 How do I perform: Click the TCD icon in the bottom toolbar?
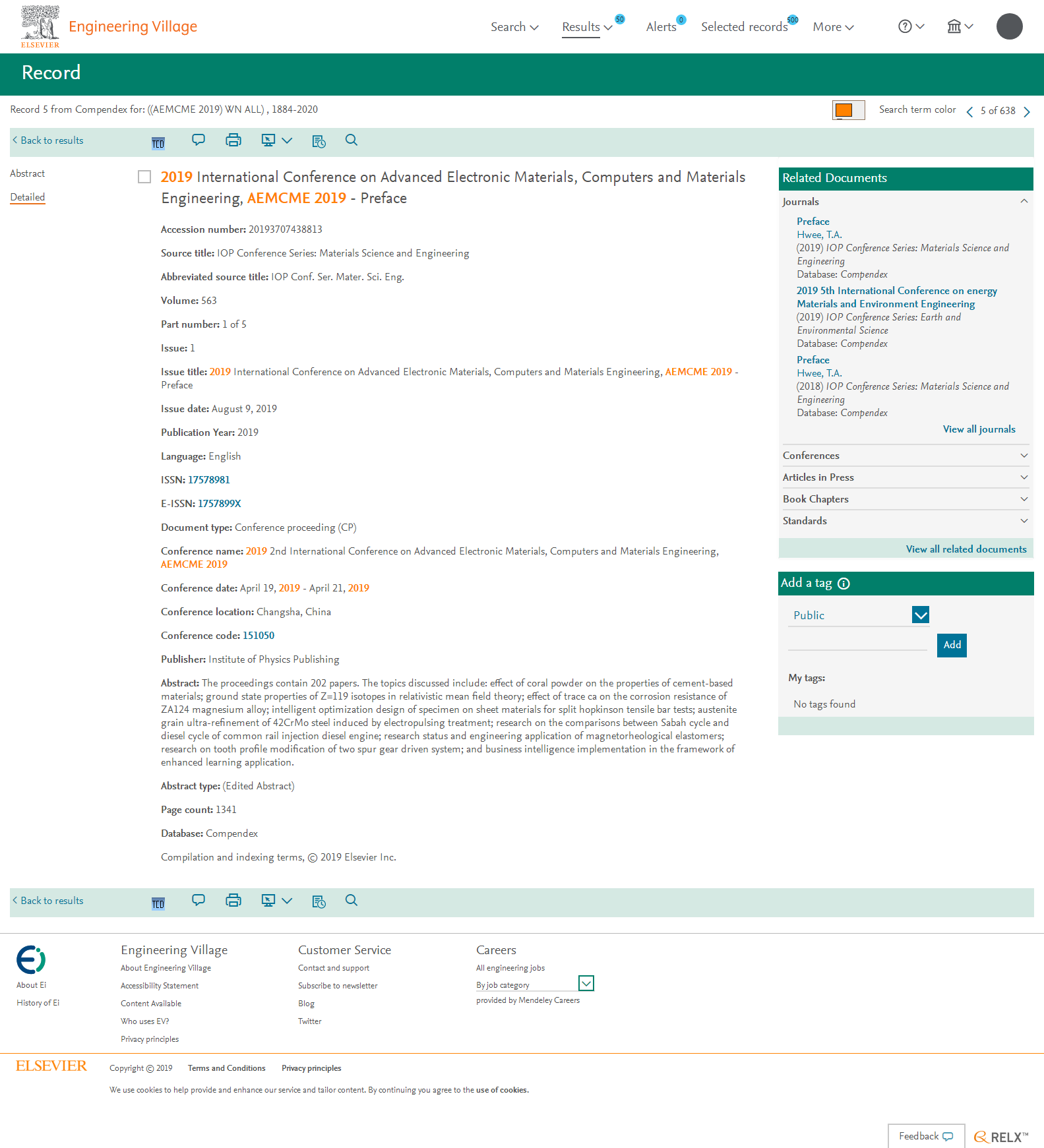click(x=158, y=903)
